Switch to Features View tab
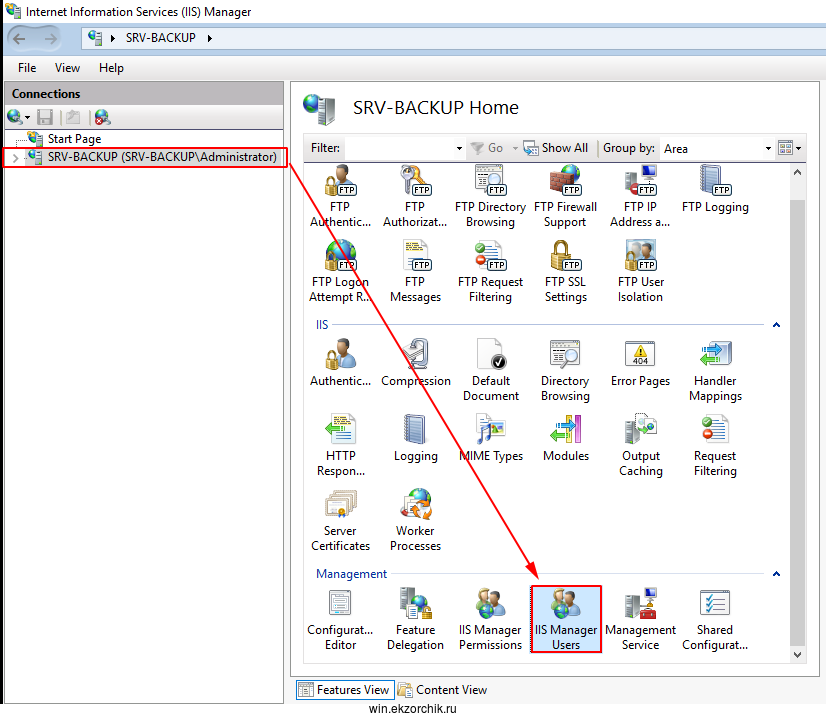The height and width of the screenshot is (717, 826). click(x=345, y=690)
